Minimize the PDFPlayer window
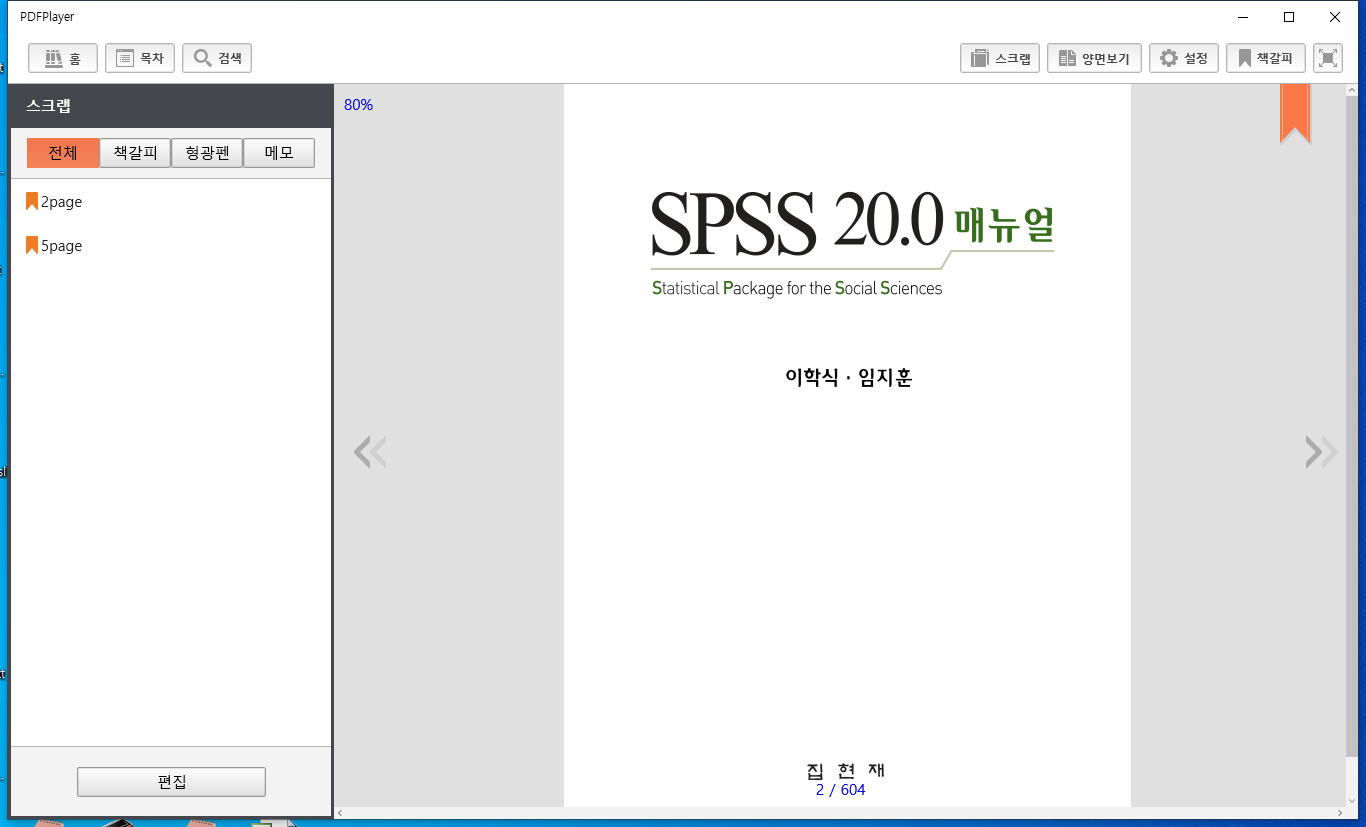 (x=1244, y=17)
